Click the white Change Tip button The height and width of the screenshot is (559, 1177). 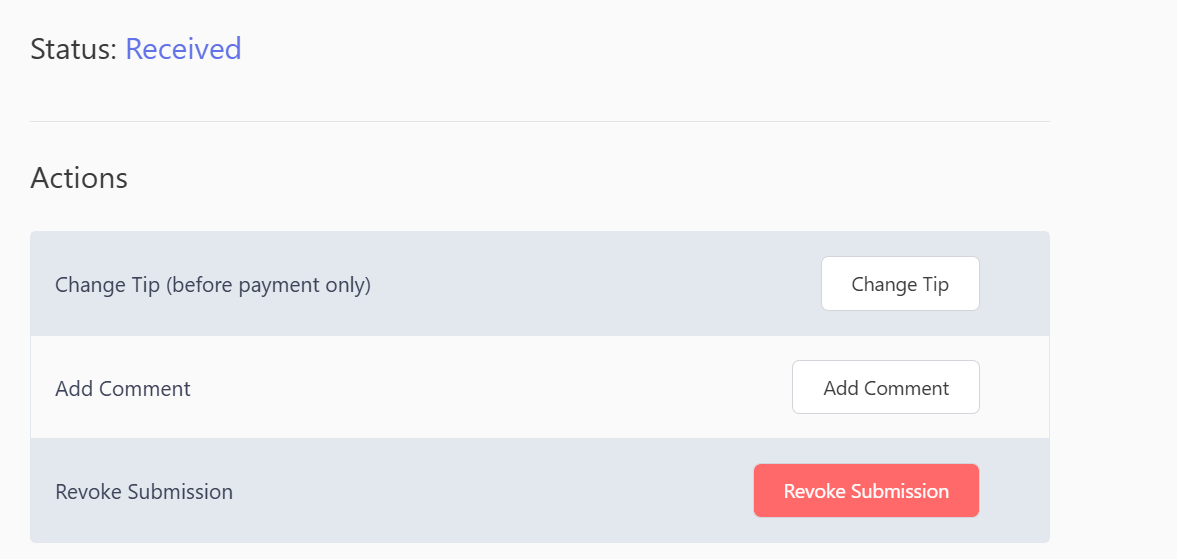click(x=900, y=284)
